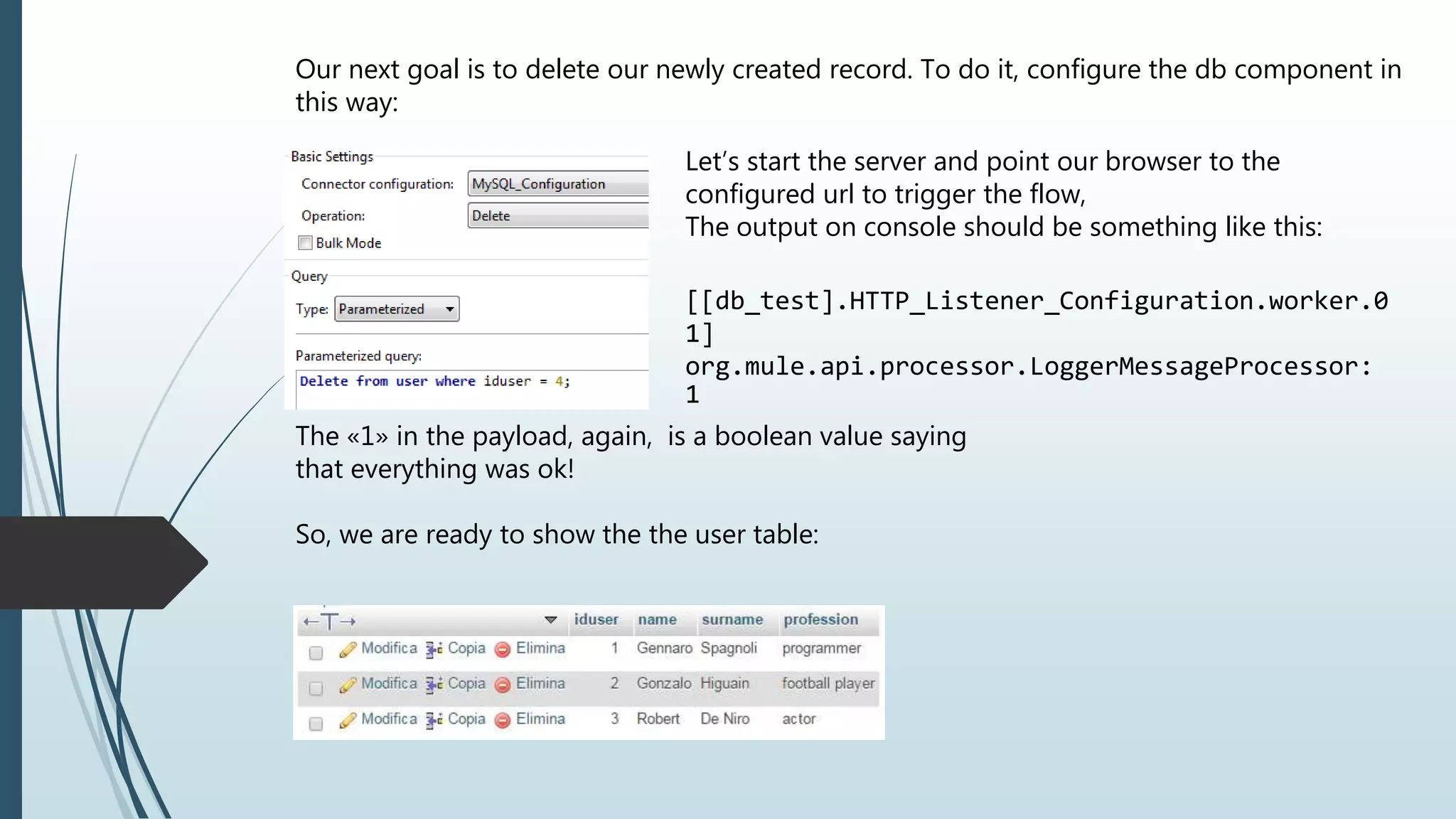This screenshot has height=819, width=1456.
Task: Click the 'Higuain' surname cell
Action: [x=724, y=684]
